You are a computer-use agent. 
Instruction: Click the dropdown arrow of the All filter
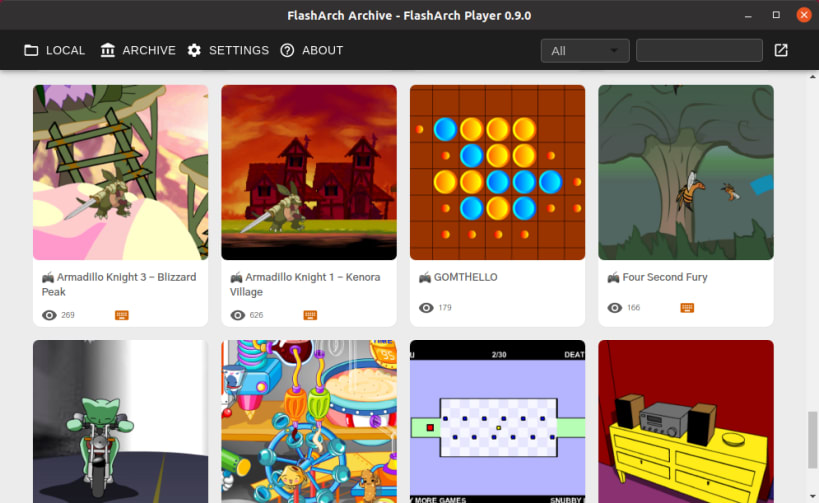point(614,50)
